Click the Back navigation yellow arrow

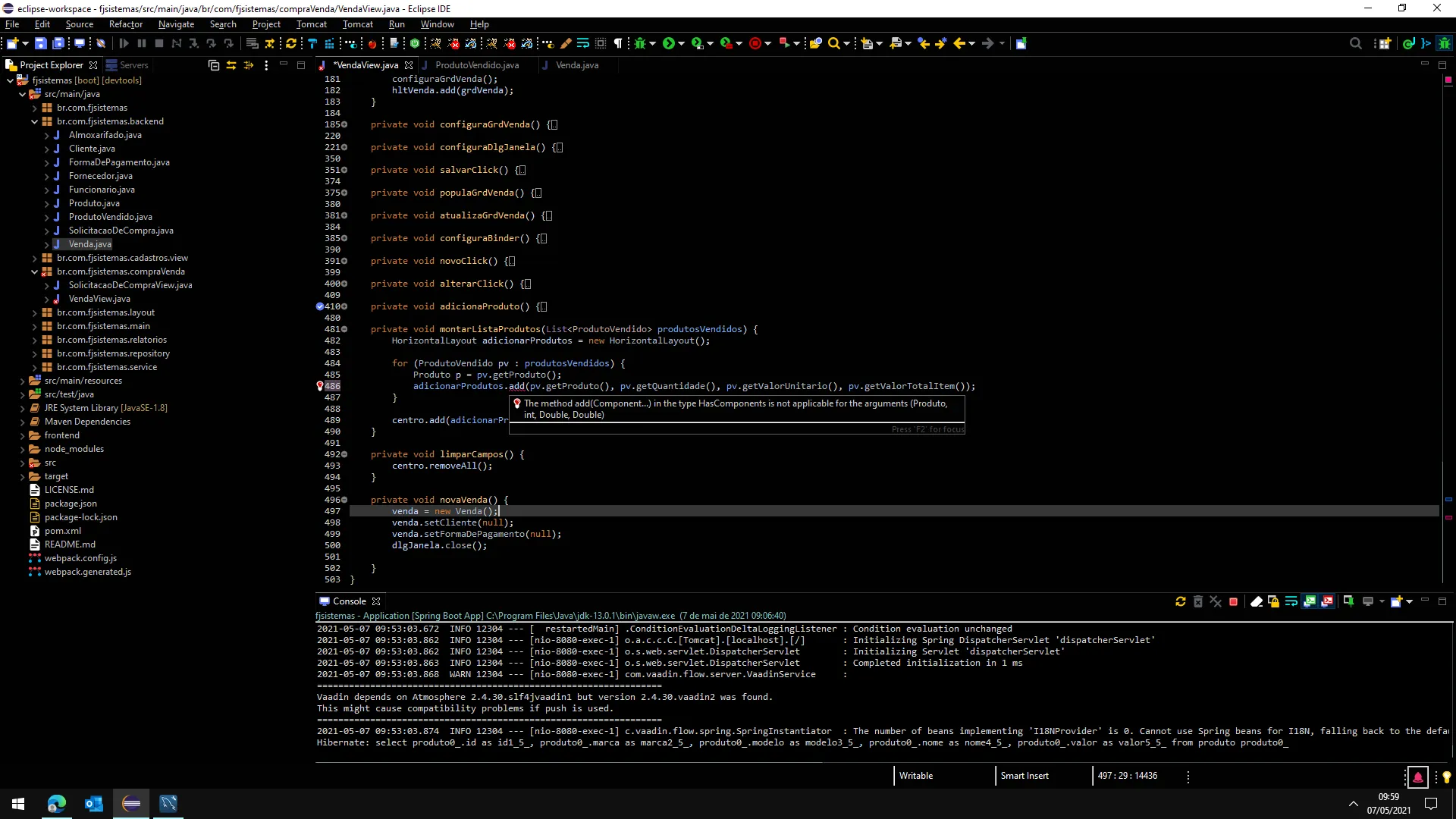(x=959, y=43)
